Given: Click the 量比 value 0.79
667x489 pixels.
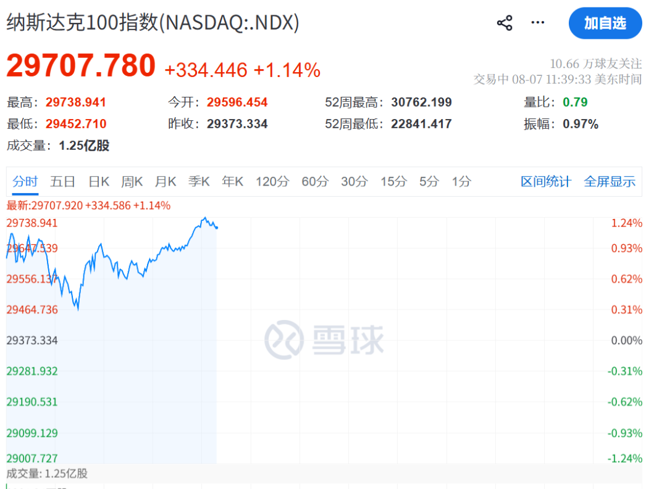Looking at the screenshot, I should 575,102.
